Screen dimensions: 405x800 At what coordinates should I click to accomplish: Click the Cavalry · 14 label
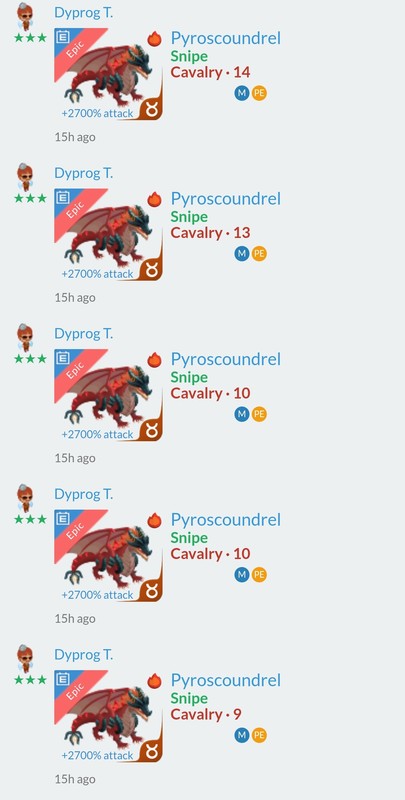click(210, 72)
